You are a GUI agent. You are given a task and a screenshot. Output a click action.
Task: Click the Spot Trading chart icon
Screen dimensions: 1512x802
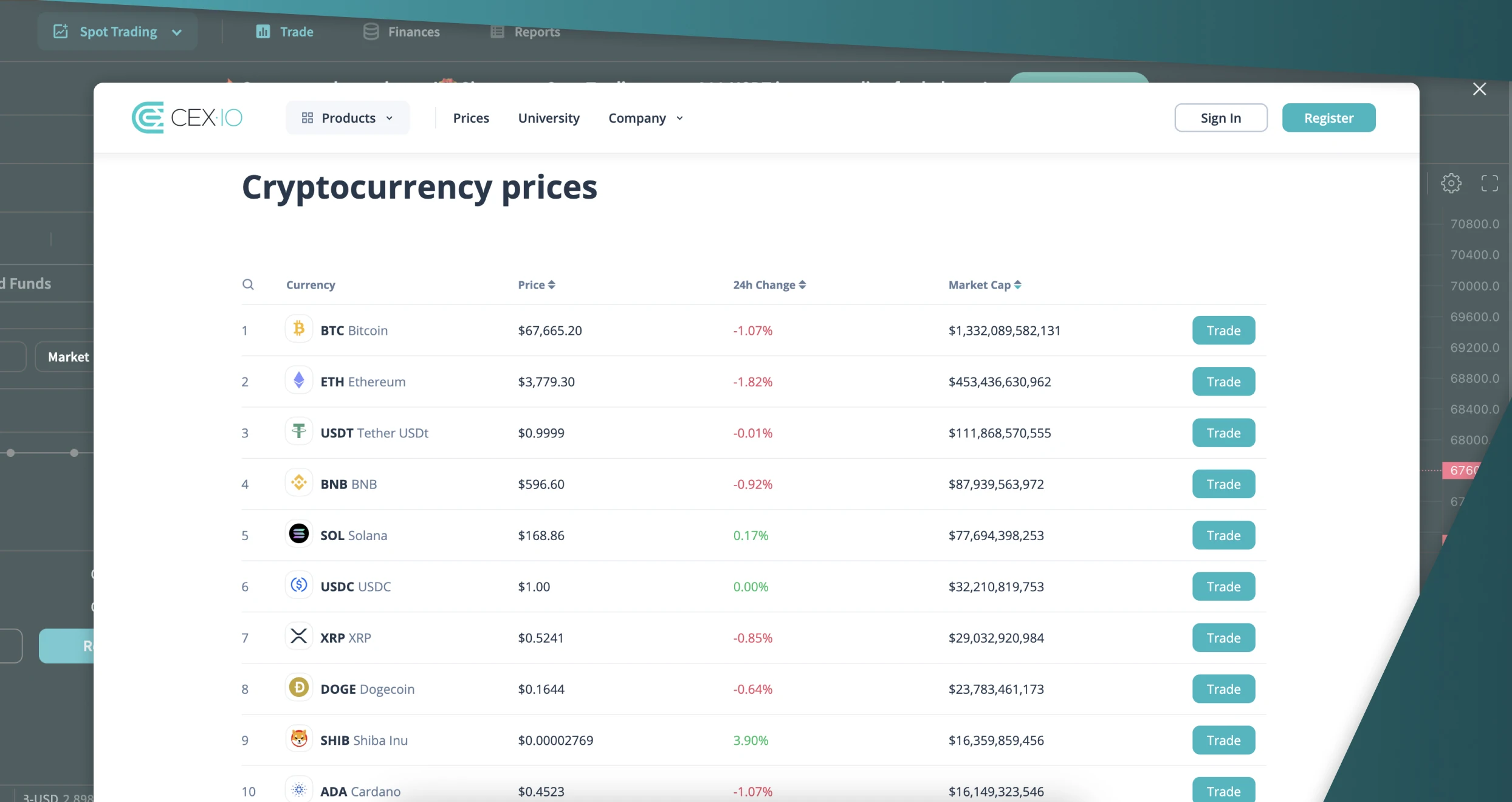pos(60,32)
